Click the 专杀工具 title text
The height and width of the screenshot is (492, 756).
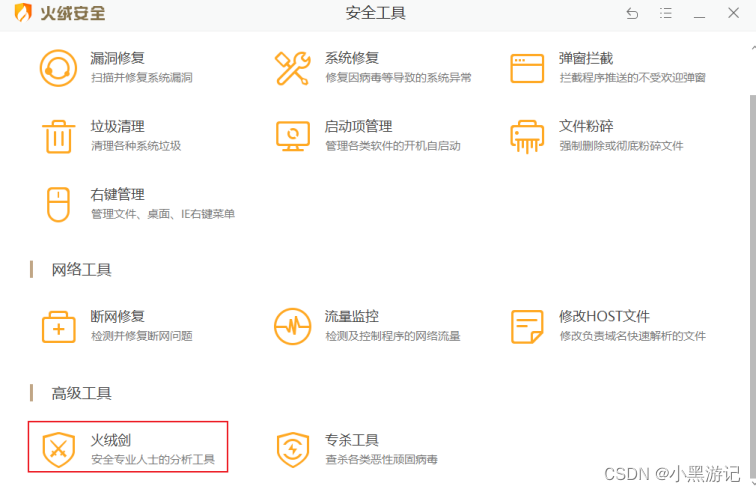(x=351, y=440)
